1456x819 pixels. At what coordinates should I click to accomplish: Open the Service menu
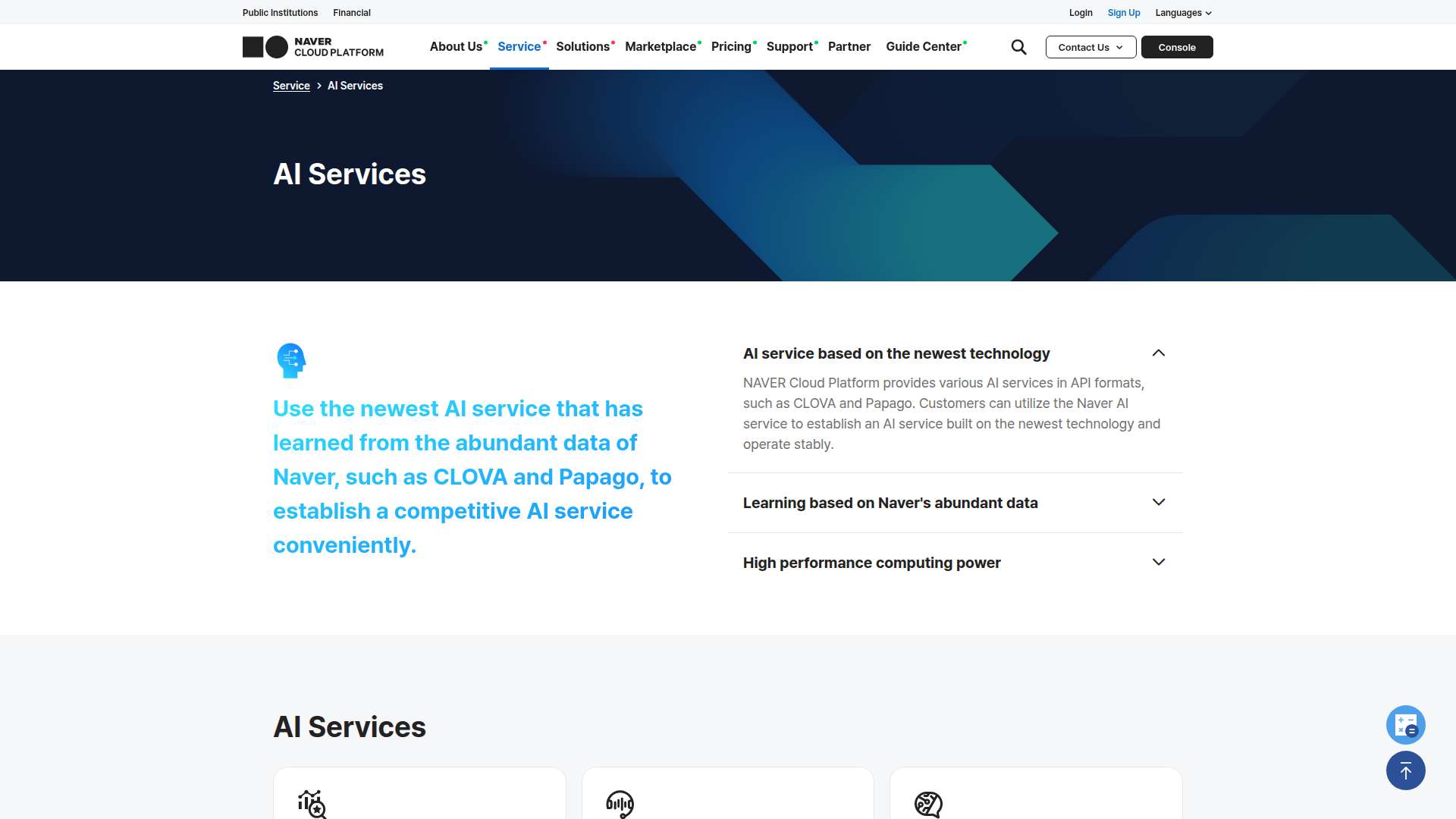coord(521,46)
